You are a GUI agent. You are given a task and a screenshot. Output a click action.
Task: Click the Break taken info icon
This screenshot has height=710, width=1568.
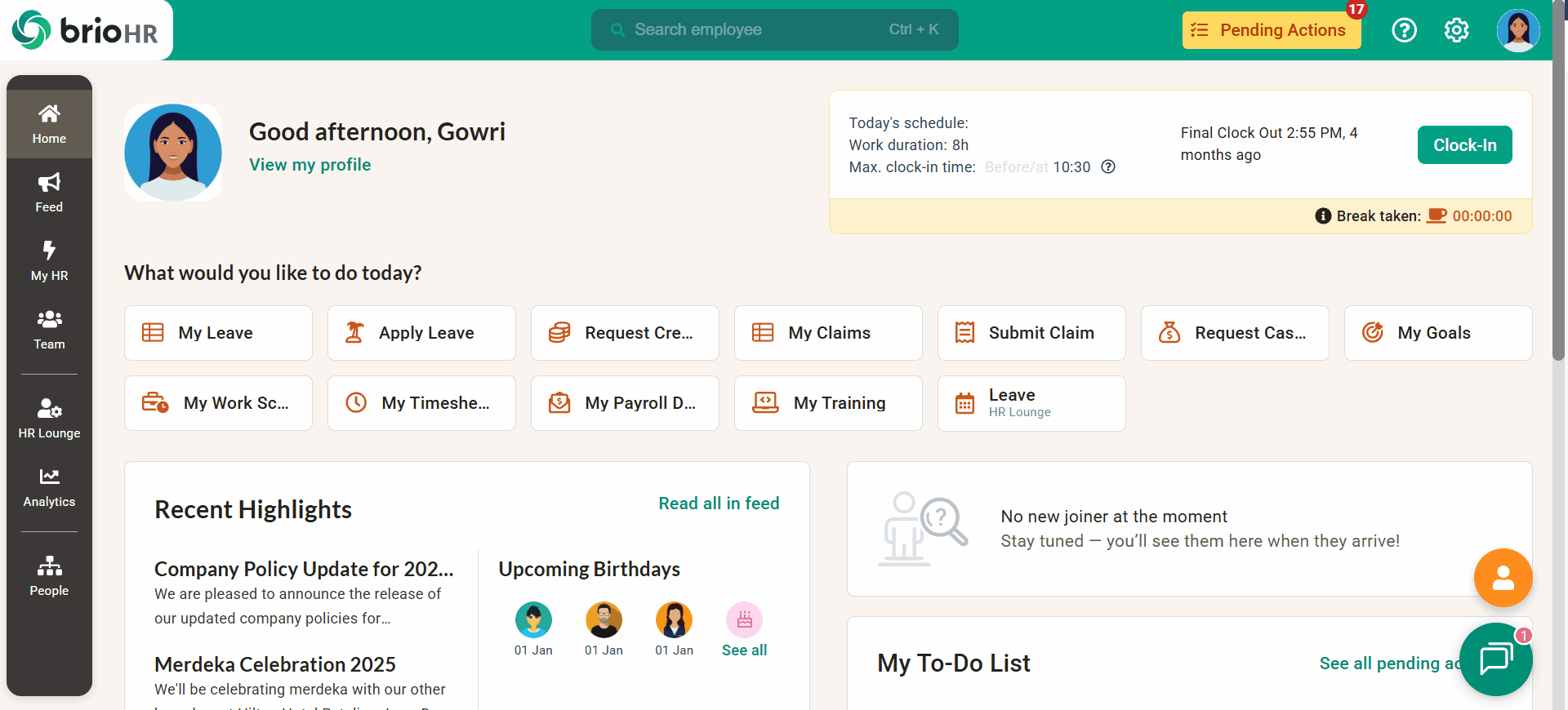coord(1323,216)
